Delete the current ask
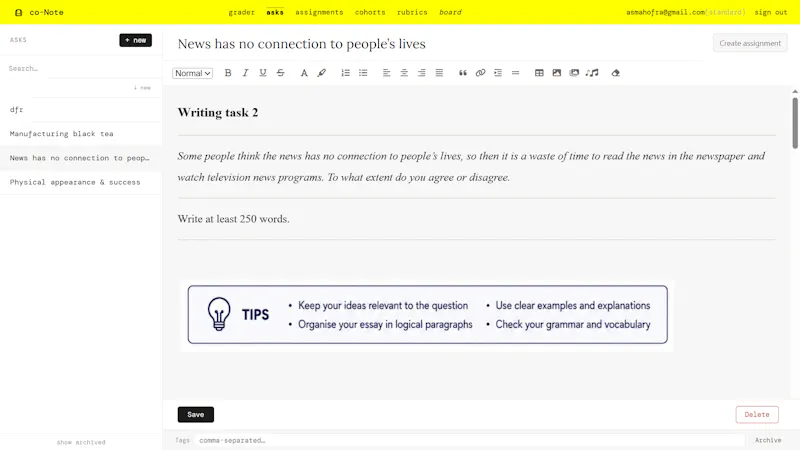The width and height of the screenshot is (800, 450). coord(757,415)
